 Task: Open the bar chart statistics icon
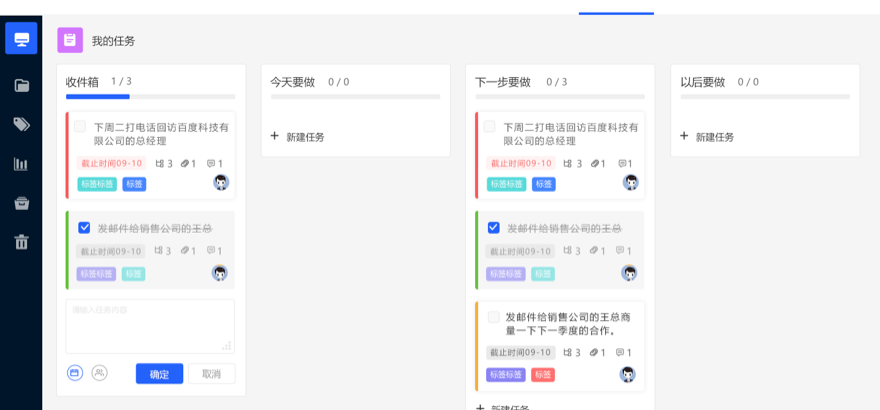[x=21, y=164]
